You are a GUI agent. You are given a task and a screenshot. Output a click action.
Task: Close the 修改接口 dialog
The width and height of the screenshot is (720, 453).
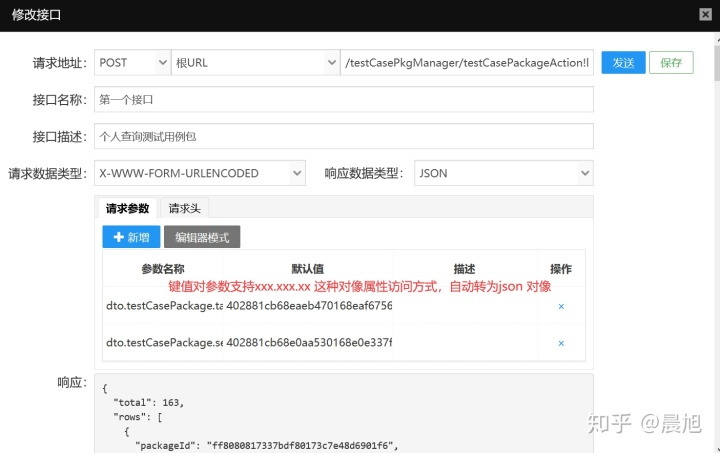705,15
